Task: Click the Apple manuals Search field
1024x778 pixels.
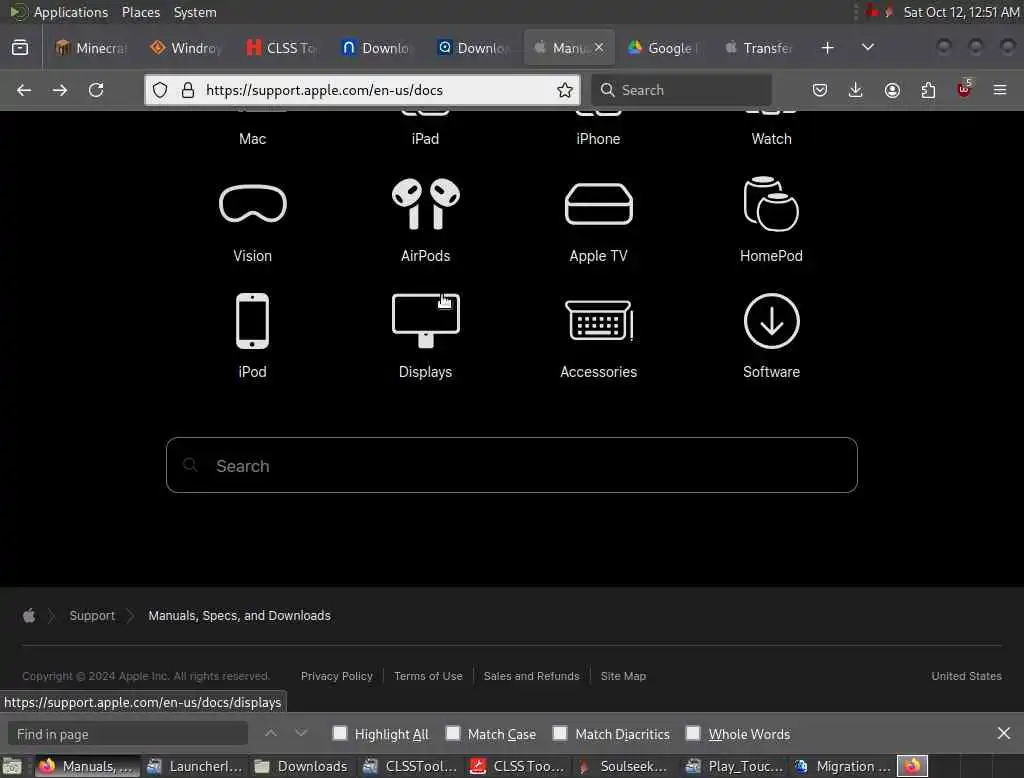Action: click(x=511, y=465)
